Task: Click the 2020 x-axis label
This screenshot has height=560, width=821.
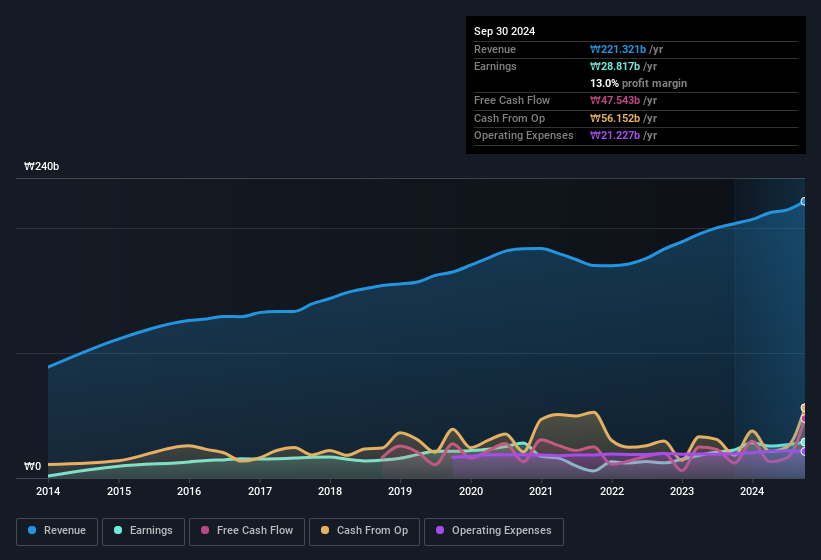Action: [x=471, y=491]
